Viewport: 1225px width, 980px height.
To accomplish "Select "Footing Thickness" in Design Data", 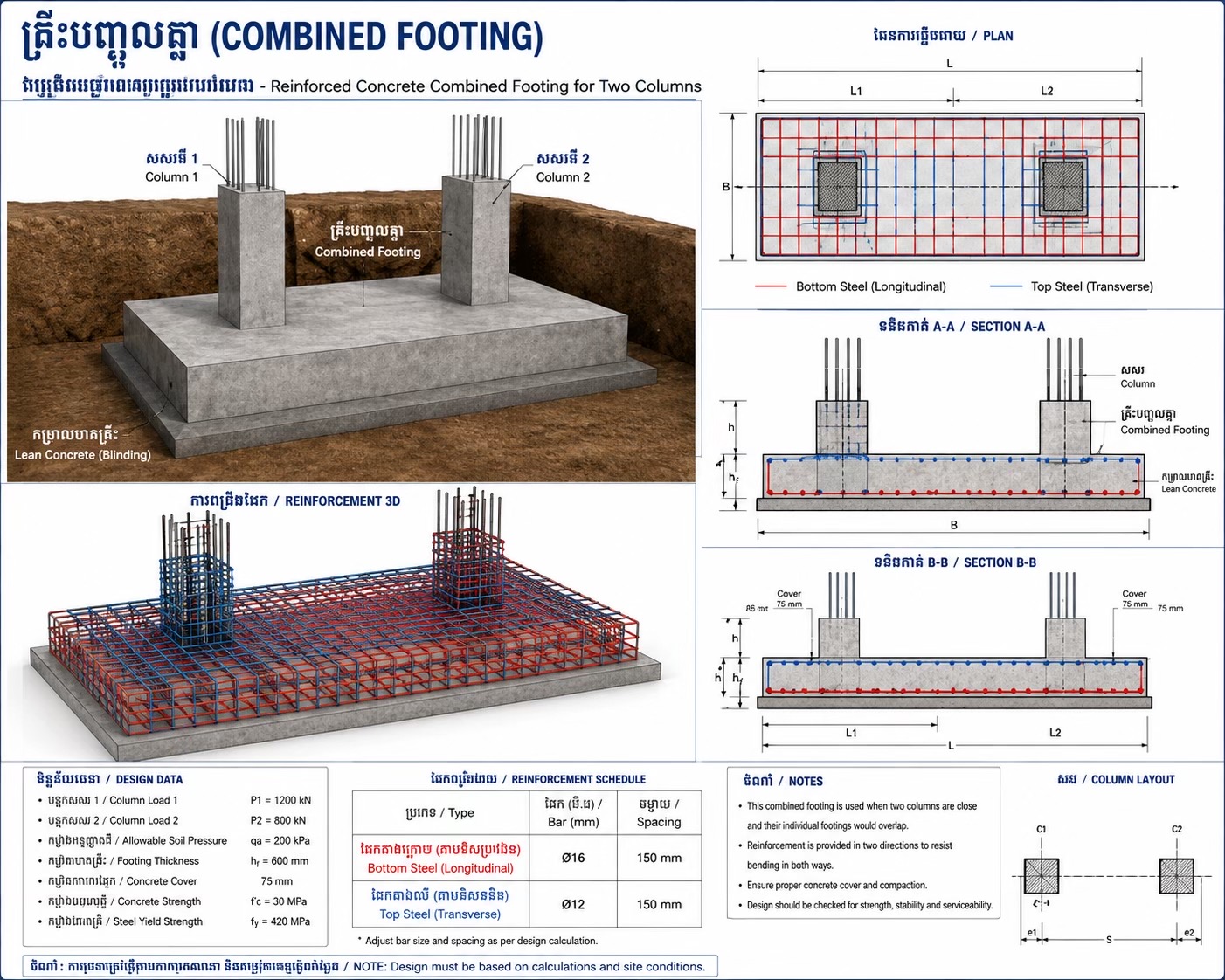I will [158, 860].
